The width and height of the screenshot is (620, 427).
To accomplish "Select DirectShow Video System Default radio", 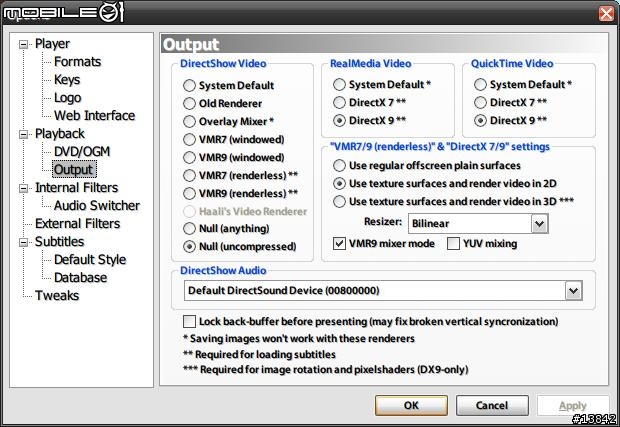I will coord(189,85).
